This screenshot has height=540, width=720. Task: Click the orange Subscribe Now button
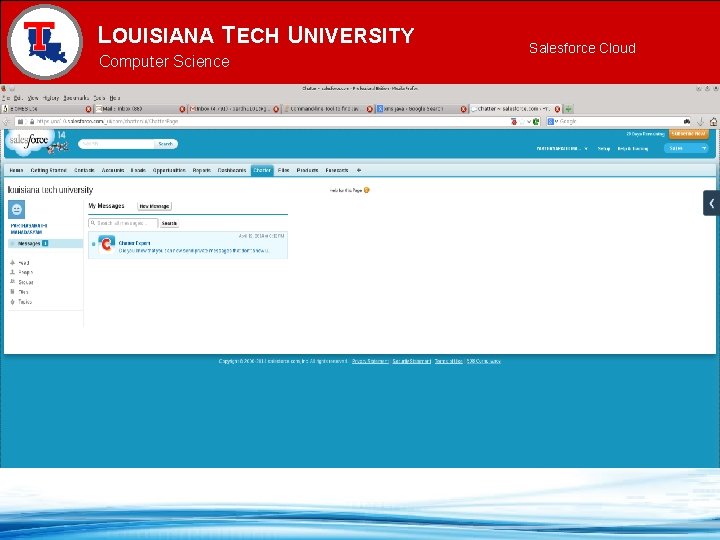[x=688, y=134]
